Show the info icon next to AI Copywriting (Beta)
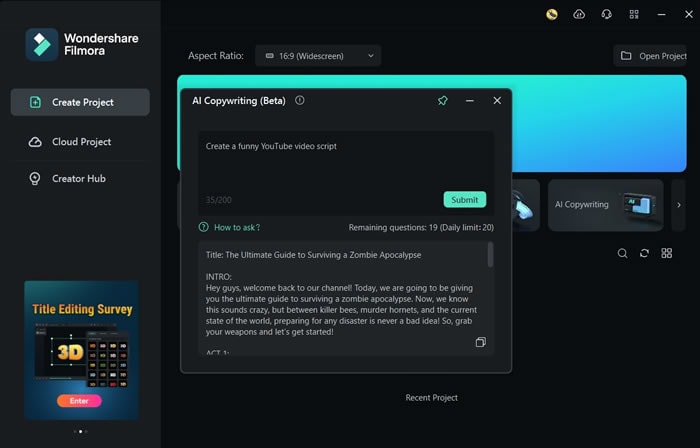 pyautogui.click(x=300, y=100)
